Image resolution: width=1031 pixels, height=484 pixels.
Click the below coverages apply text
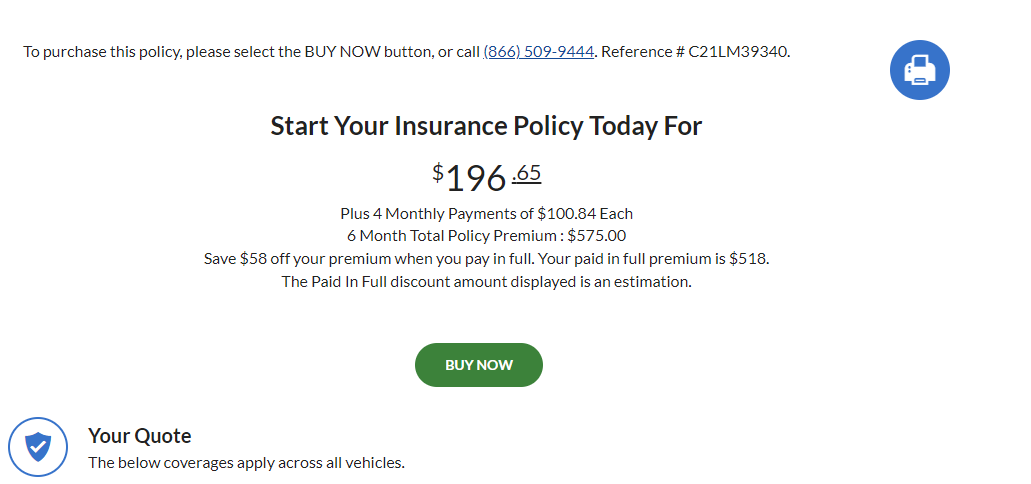[246, 463]
